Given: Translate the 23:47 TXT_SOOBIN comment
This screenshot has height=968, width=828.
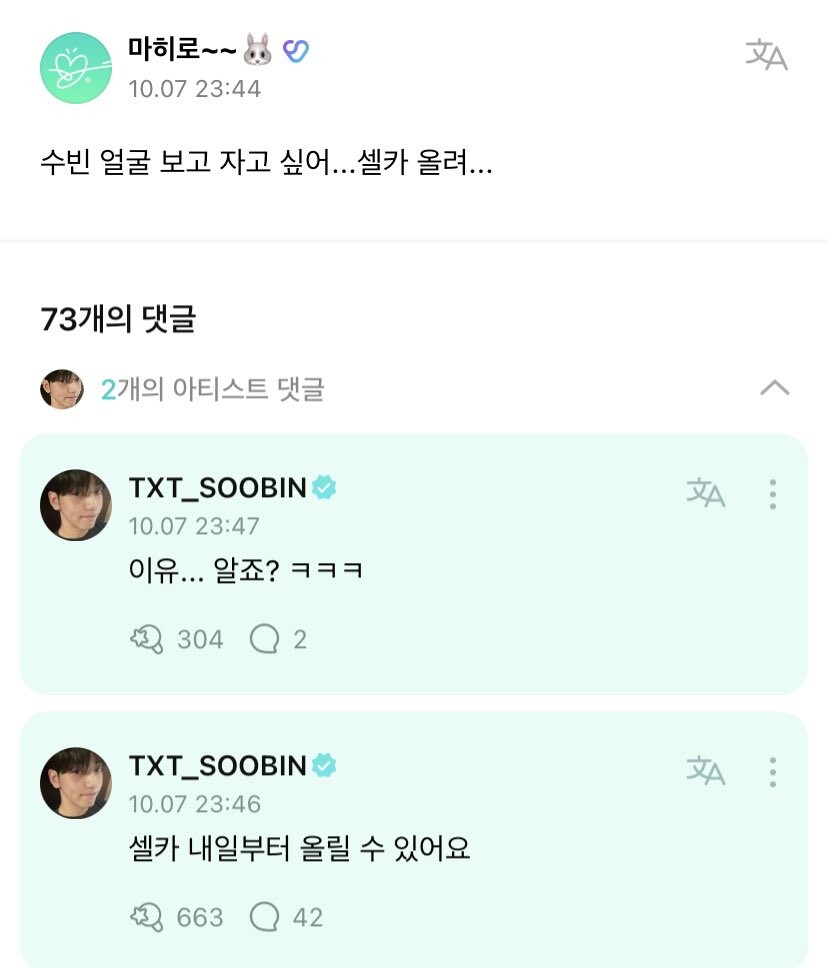Looking at the screenshot, I should pos(705,492).
